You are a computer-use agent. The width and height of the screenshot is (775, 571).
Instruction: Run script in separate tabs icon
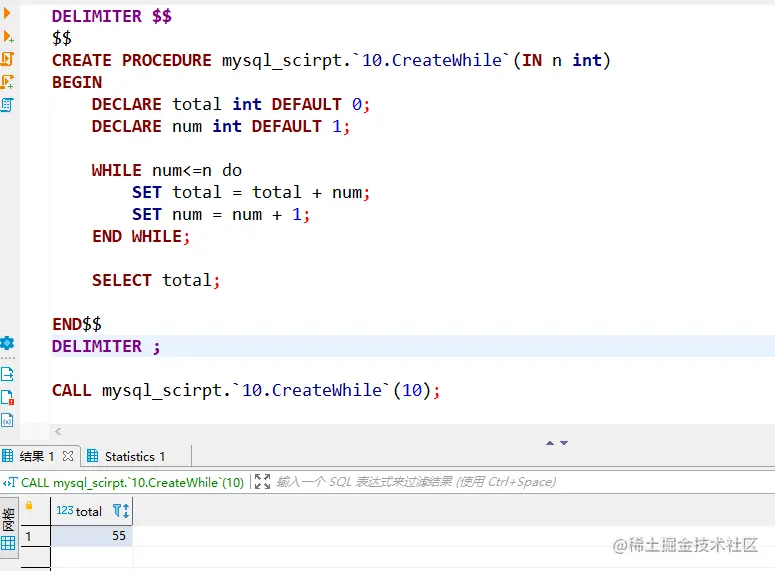[7, 82]
